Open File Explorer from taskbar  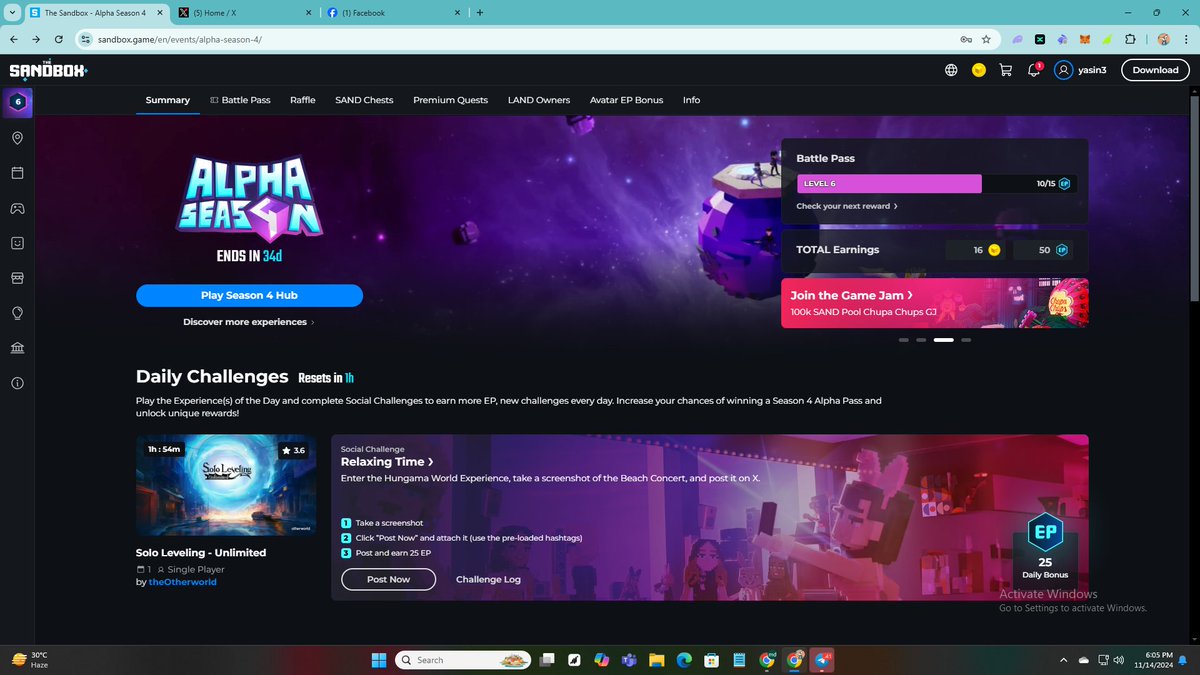[656, 660]
